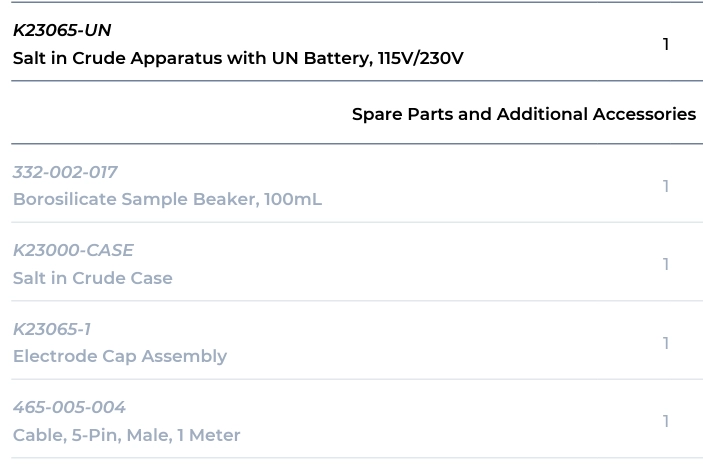Open part number K23065-1
Viewport: 703px width, 474px height.
click(x=52, y=329)
